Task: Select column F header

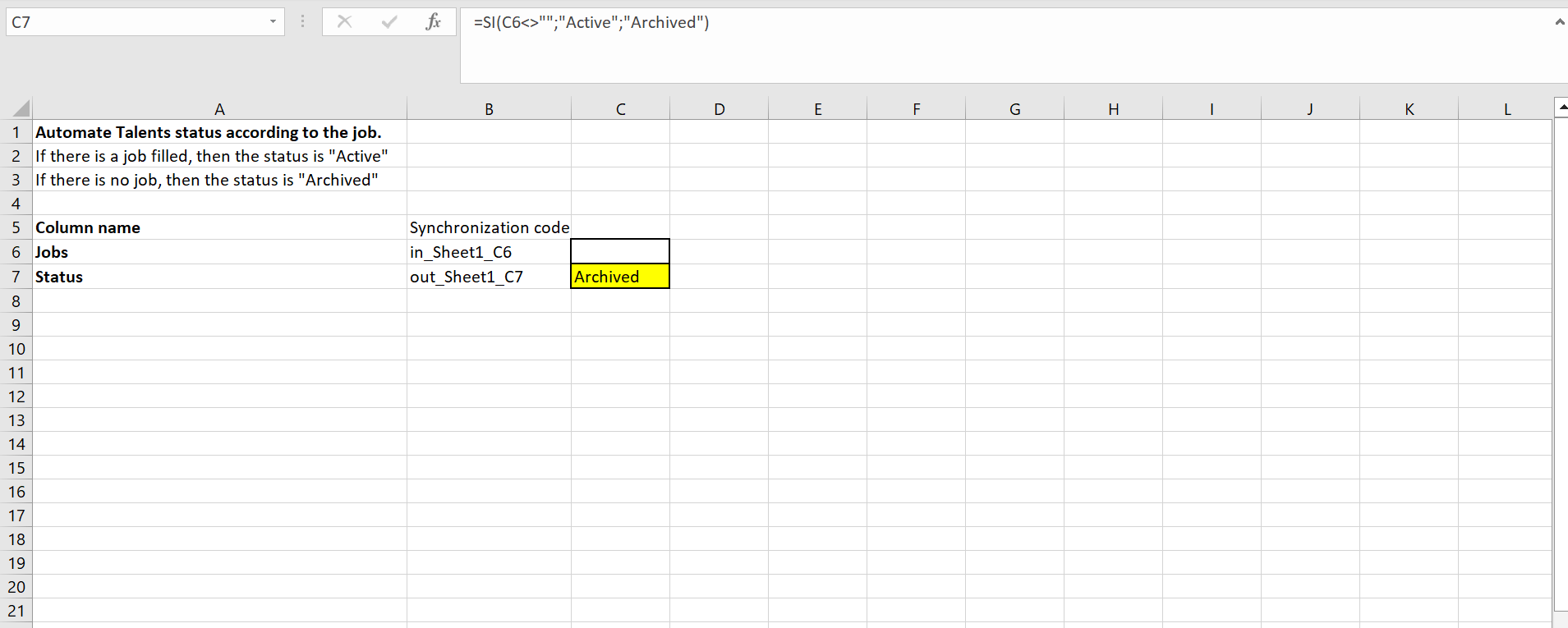Action: pyautogui.click(x=916, y=108)
